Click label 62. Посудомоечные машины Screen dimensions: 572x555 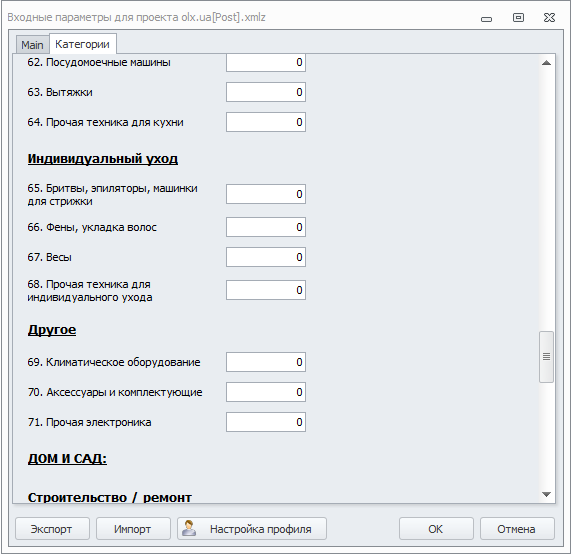(99, 62)
